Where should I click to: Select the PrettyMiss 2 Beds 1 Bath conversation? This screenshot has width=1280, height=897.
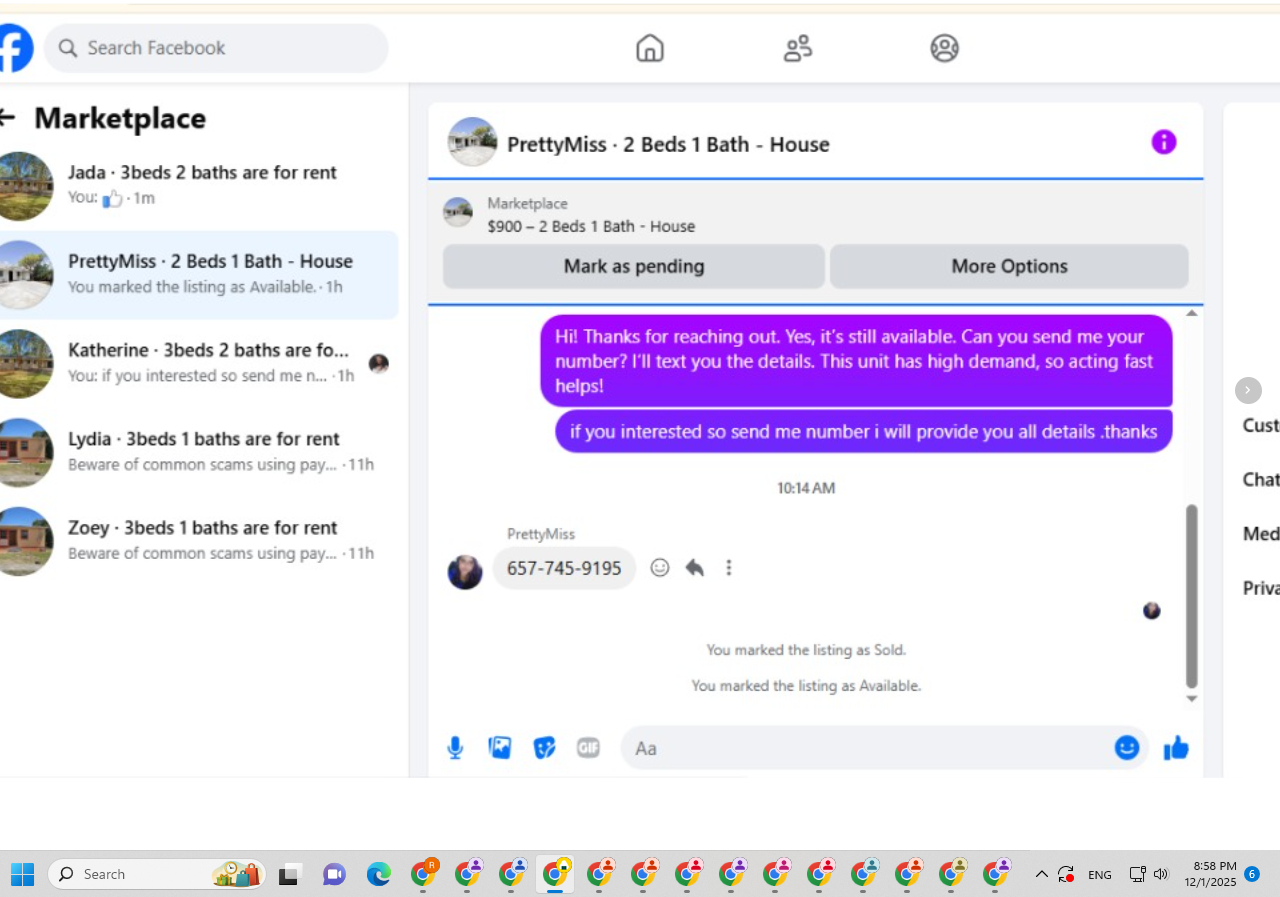click(199, 275)
